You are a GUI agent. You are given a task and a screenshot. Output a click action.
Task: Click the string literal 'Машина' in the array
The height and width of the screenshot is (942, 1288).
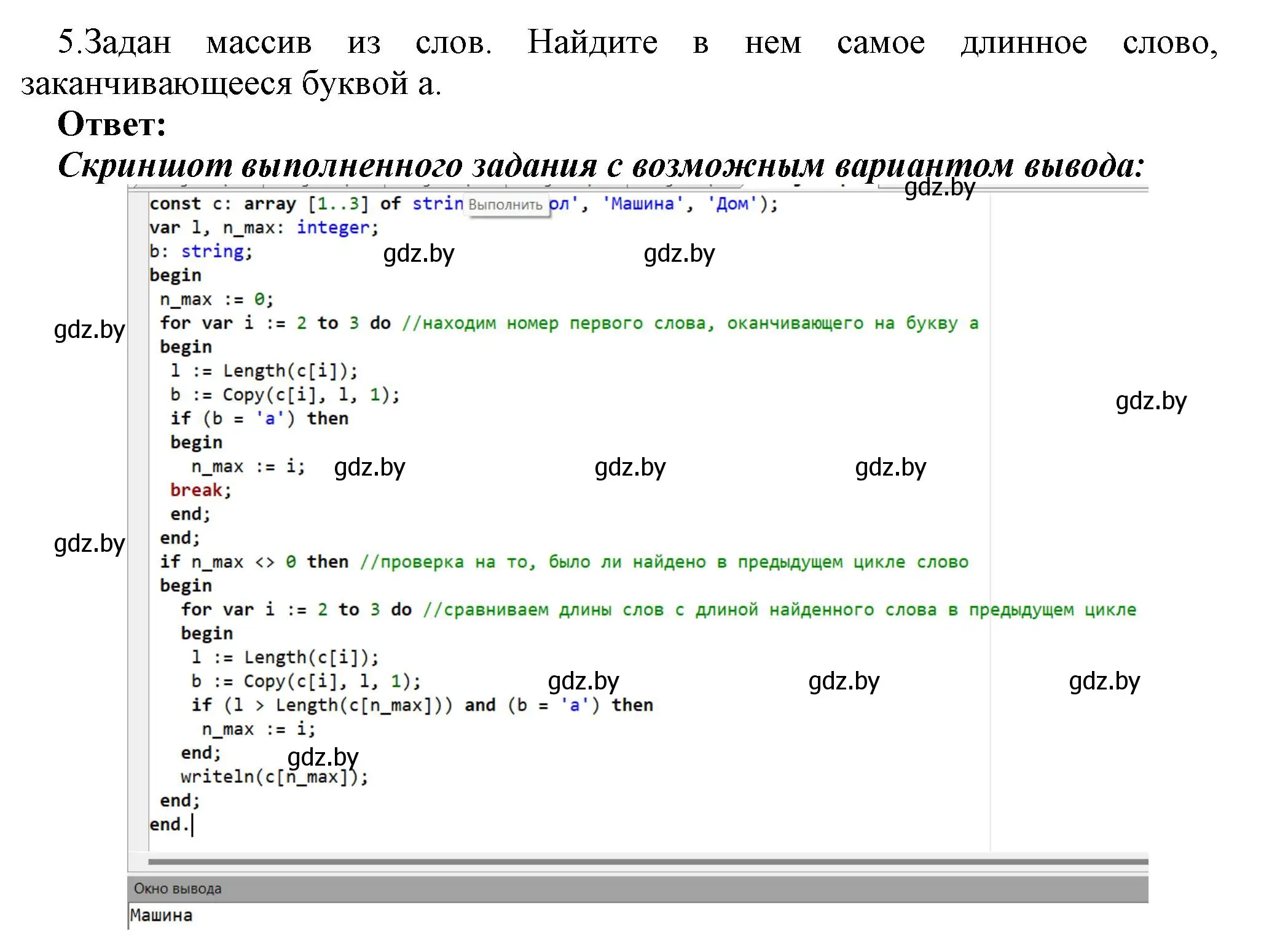click(643, 204)
